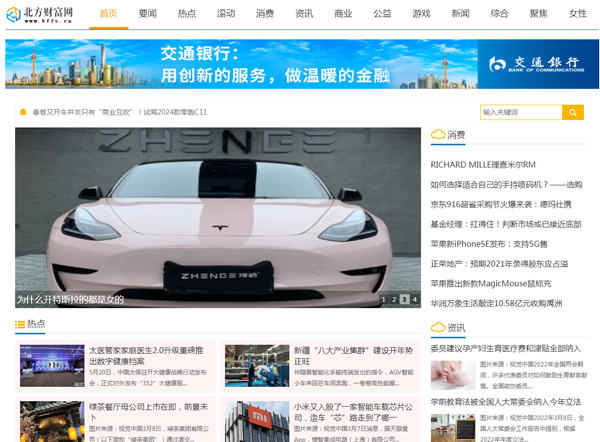Open 正荣地产：预期2021年 article
The image size is (600, 442).
pyautogui.click(x=499, y=264)
